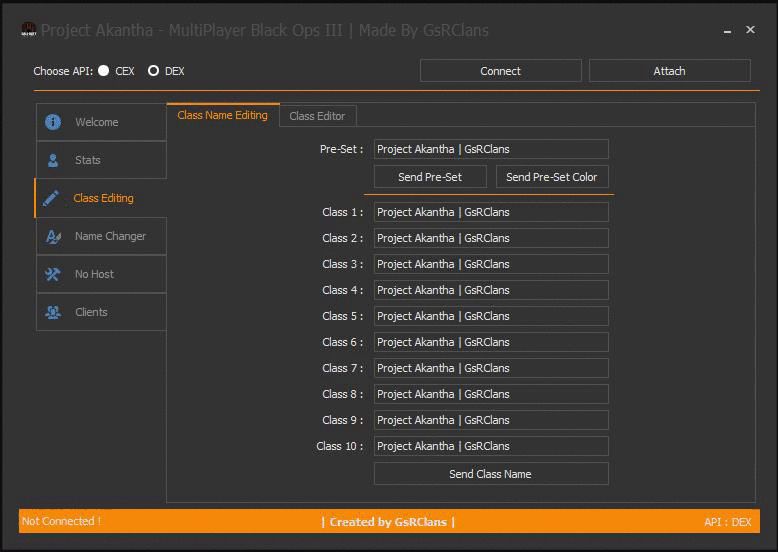Focus the Class 1 name field

point(491,212)
